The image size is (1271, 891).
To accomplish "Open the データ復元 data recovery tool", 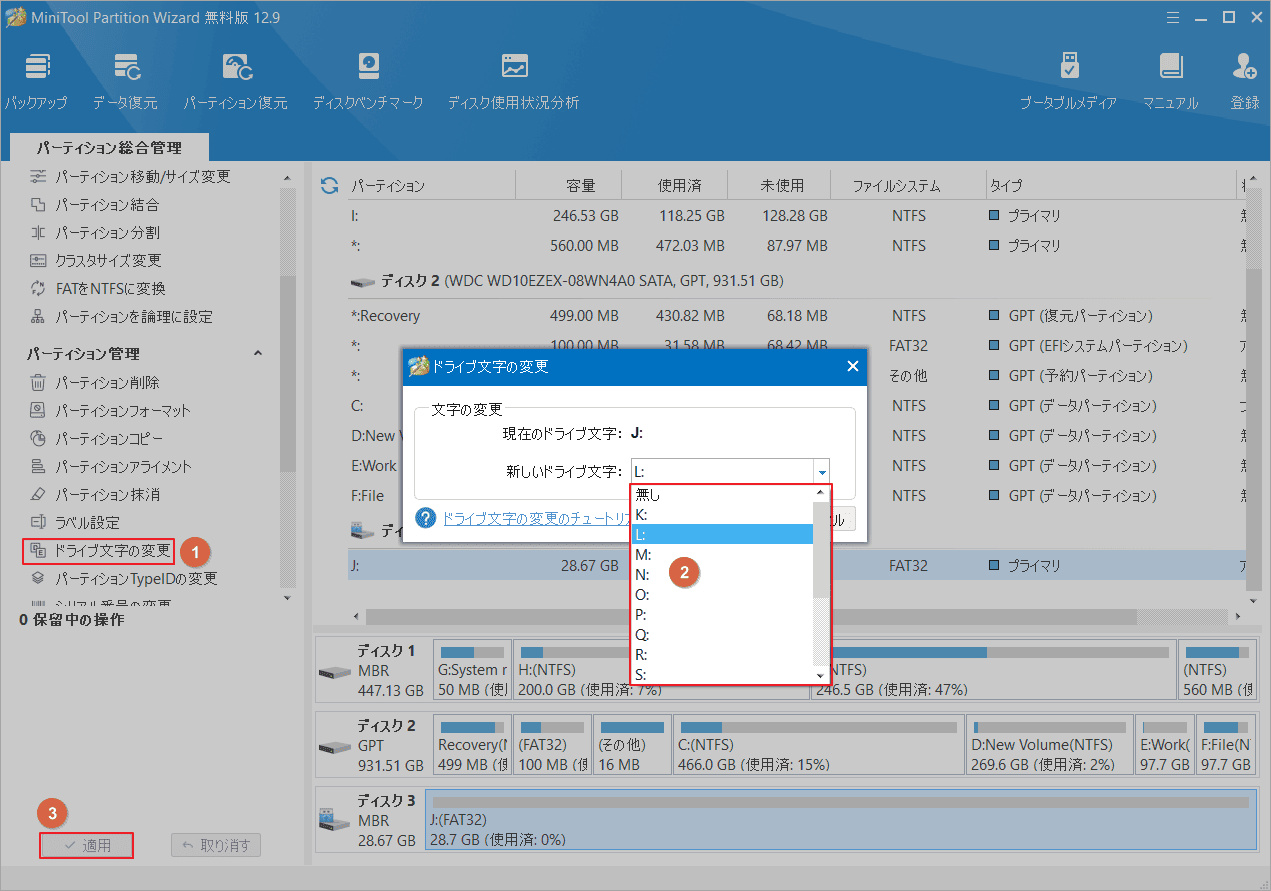I will tap(125, 81).
